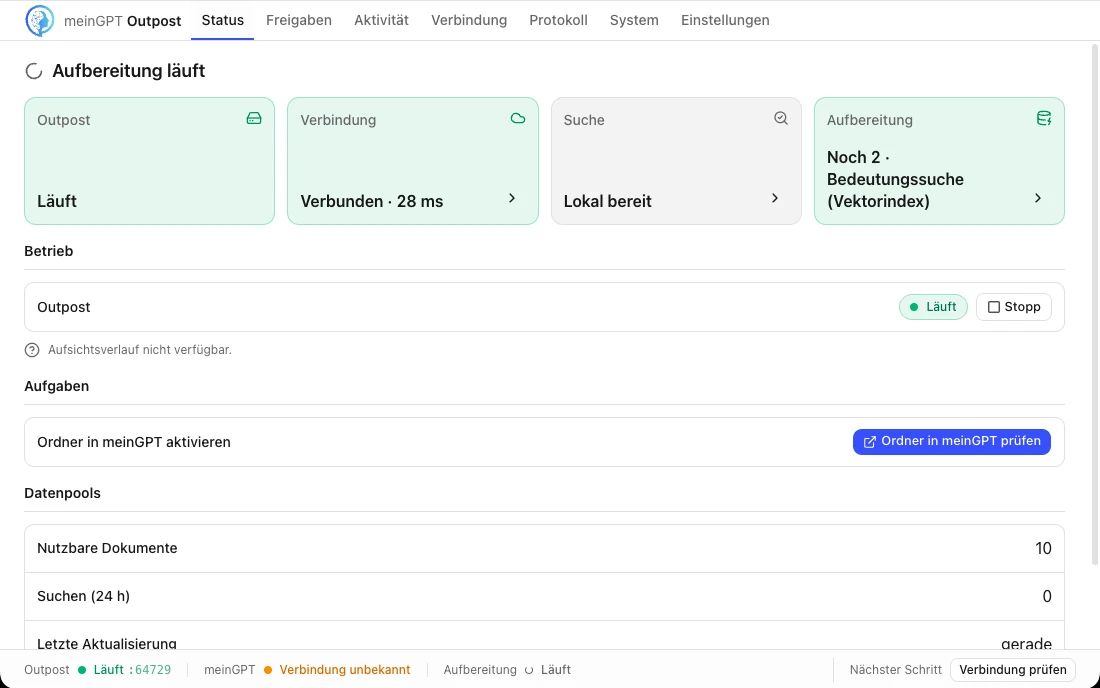This screenshot has width=1100, height=688.
Task: Click the Aufbereitung läuft heading
Action: pyautogui.click(x=129, y=71)
